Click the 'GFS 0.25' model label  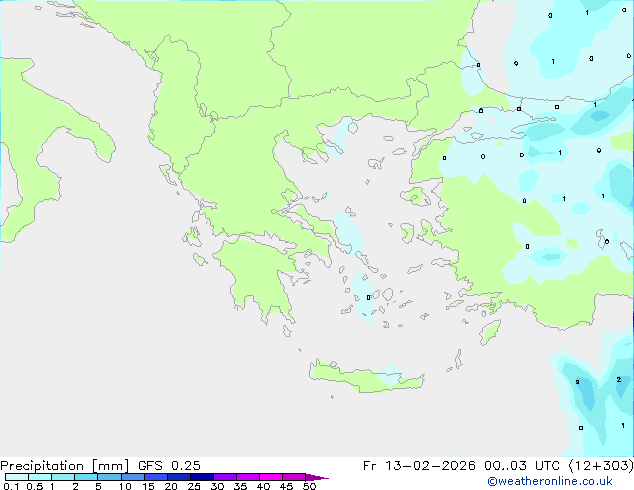[x=169, y=466]
